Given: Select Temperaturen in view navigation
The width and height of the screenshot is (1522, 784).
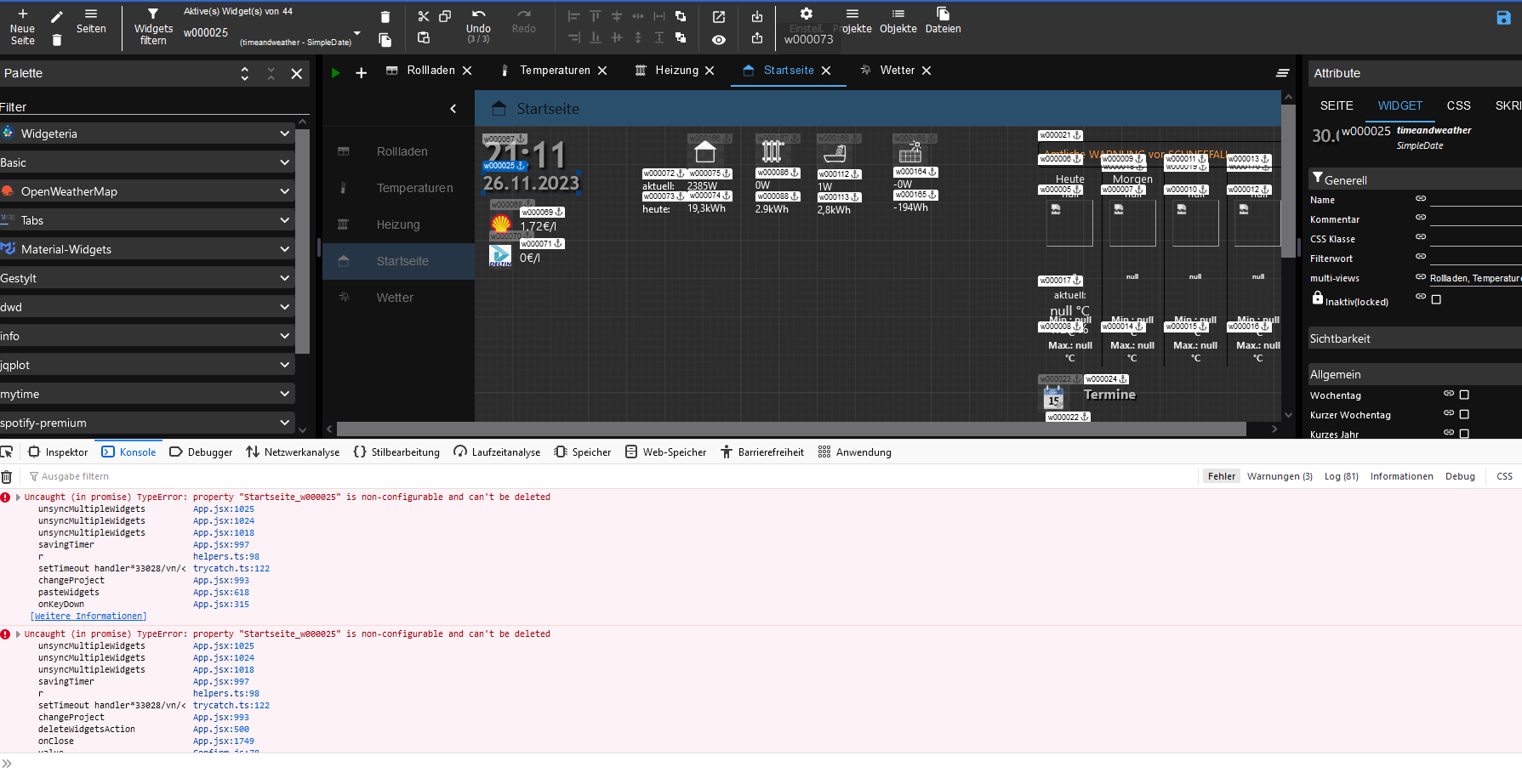Looking at the screenshot, I should pos(398,188).
